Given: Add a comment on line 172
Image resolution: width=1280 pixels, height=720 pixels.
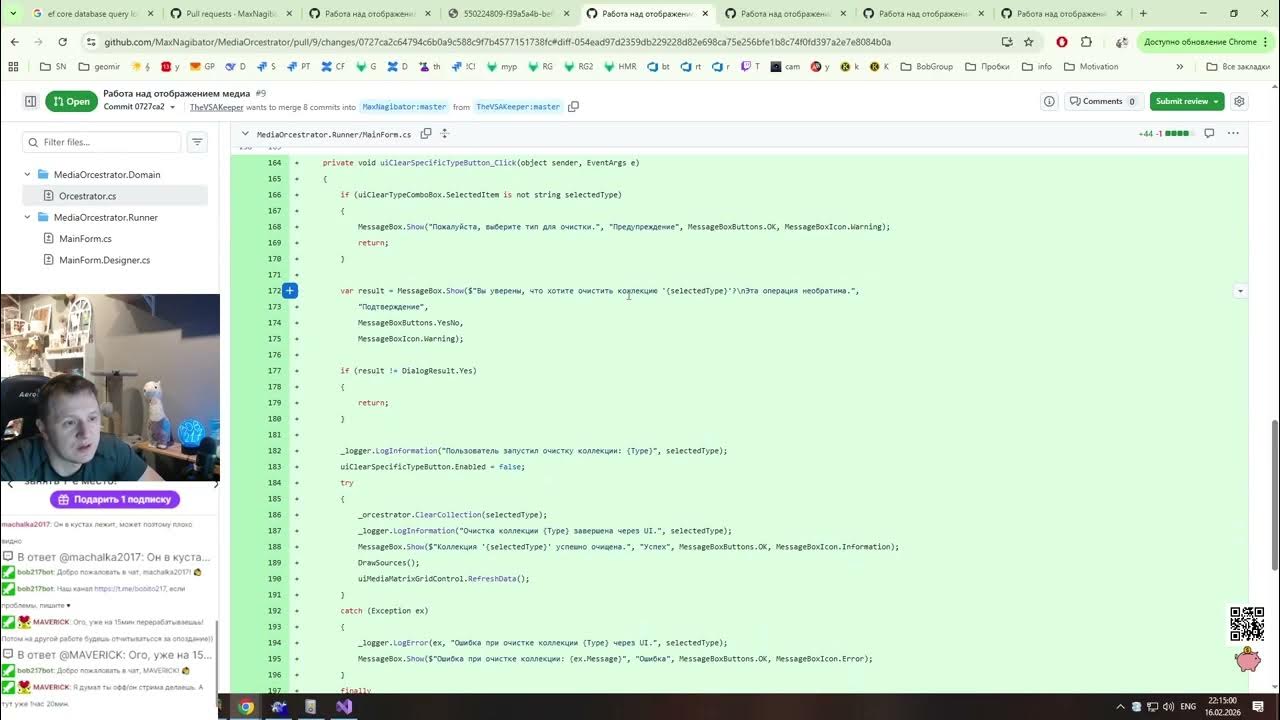Looking at the screenshot, I should point(289,291).
